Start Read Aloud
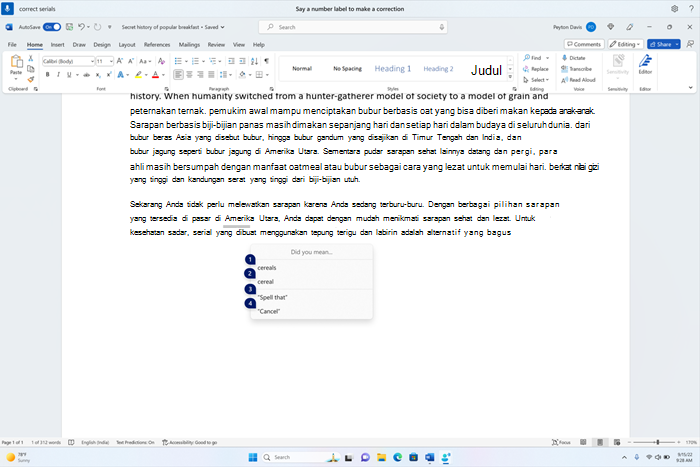 [x=579, y=80]
